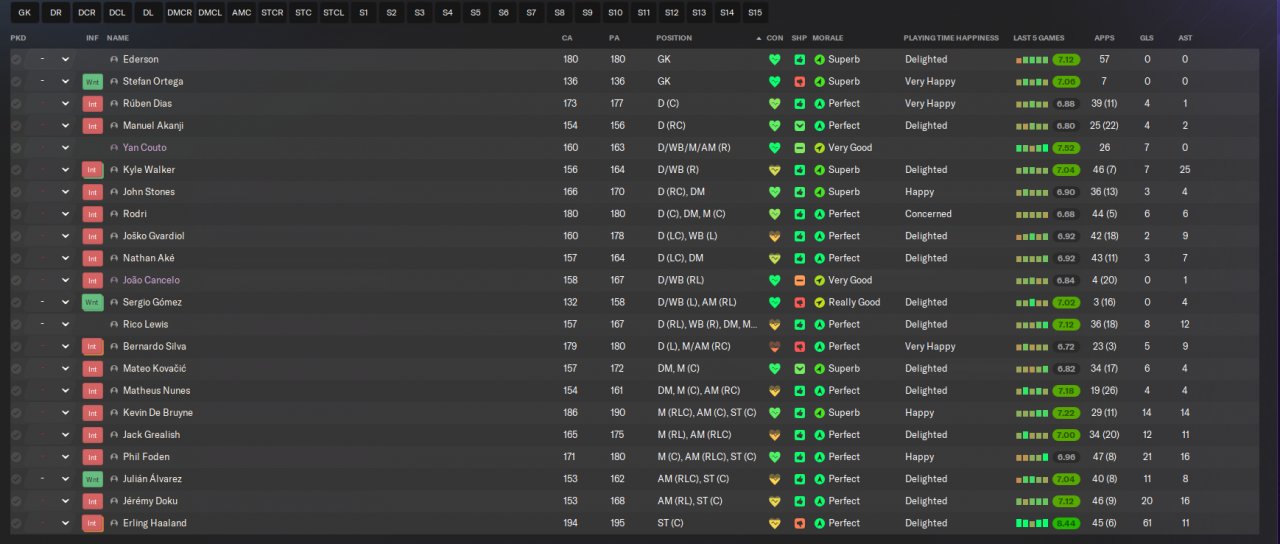Open position dropdown for Rico Lewis
This screenshot has width=1280, height=544.
point(66,324)
